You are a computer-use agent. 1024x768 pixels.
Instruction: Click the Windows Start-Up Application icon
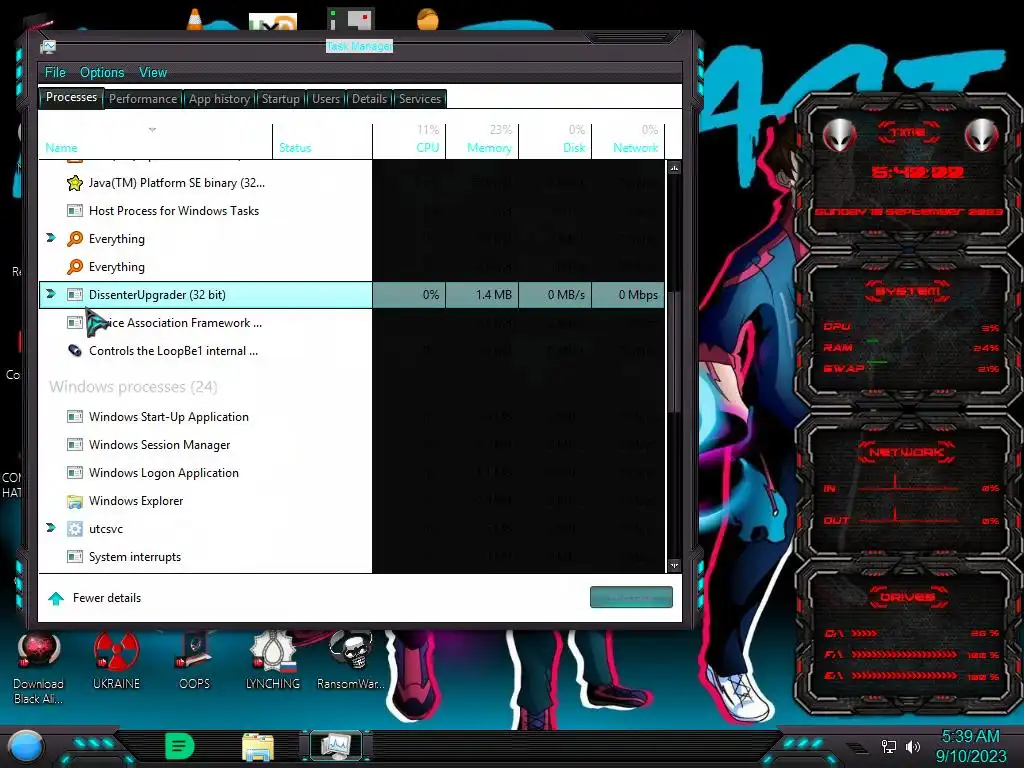coord(75,417)
